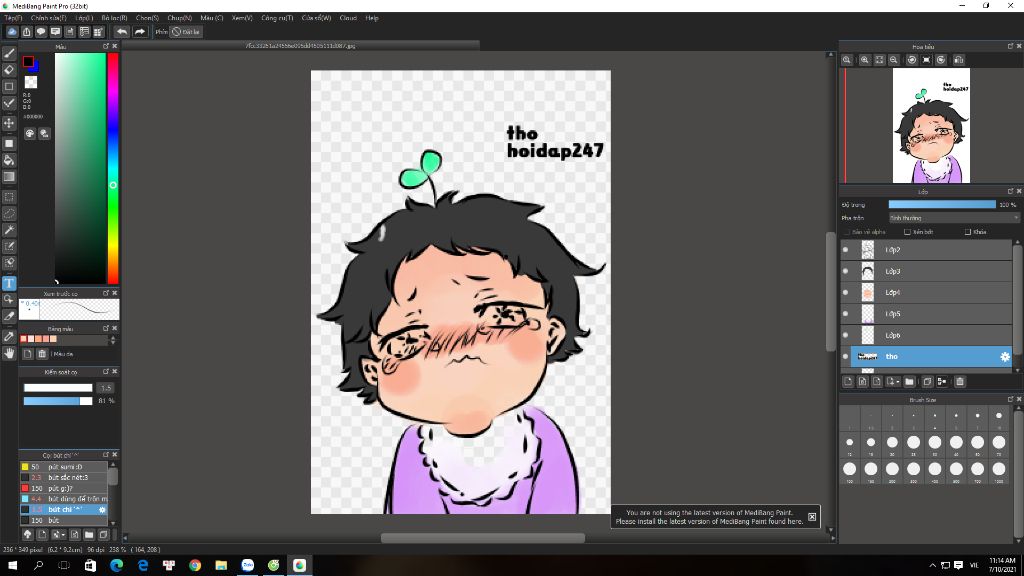Select the Hand pan tool

tap(9, 353)
